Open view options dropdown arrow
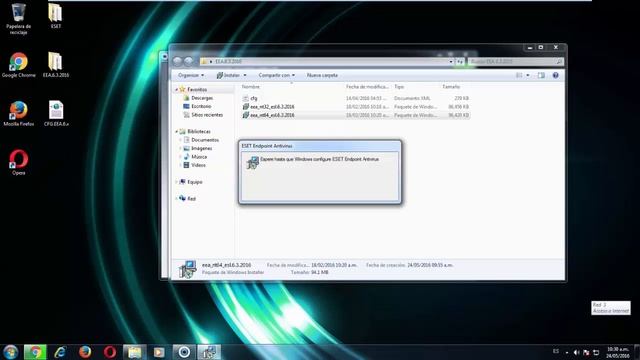This screenshot has height=360, width=640. [528, 75]
